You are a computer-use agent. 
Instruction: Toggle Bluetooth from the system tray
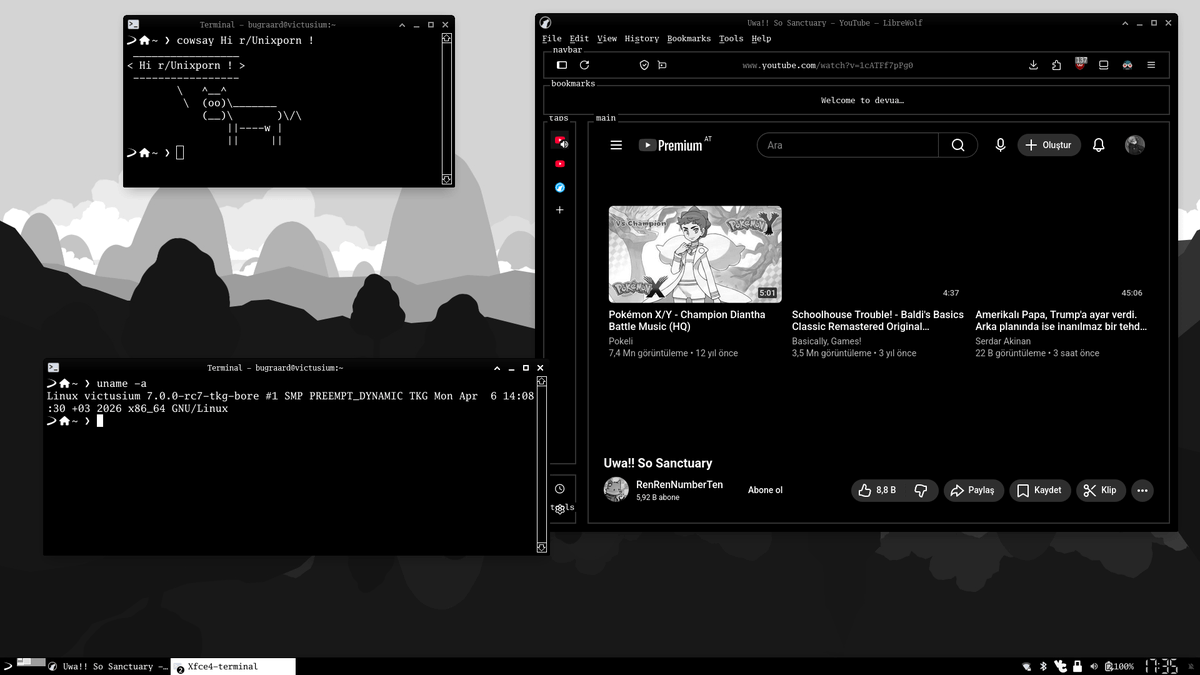click(1042, 665)
